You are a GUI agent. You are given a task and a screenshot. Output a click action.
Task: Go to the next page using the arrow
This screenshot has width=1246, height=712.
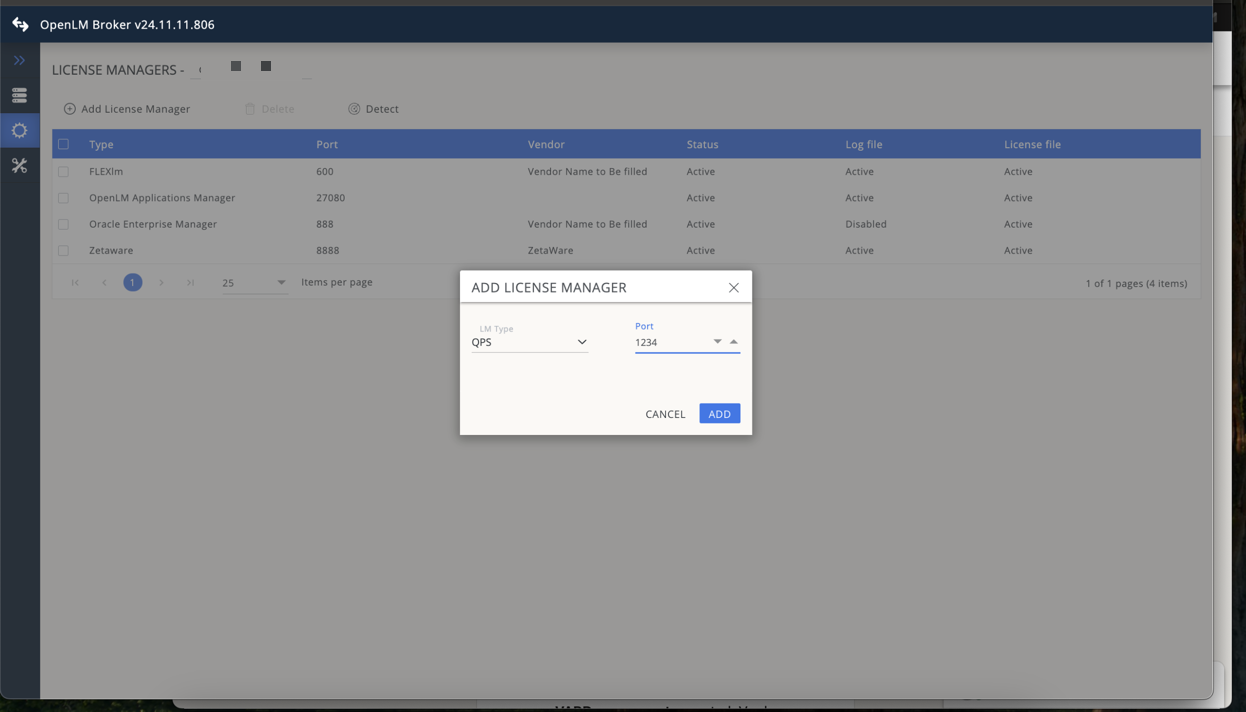pyautogui.click(x=161, y=283)
